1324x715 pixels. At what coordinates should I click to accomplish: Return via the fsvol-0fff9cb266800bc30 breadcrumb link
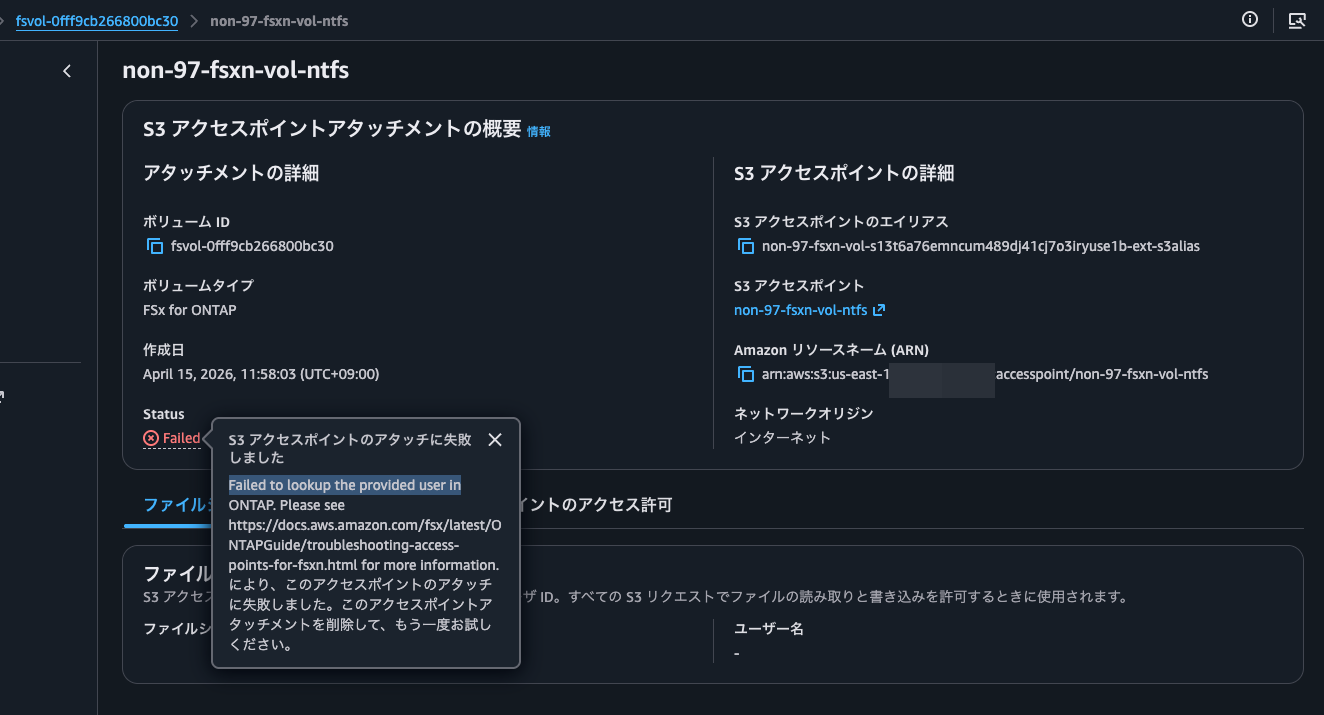pos(95,20)
